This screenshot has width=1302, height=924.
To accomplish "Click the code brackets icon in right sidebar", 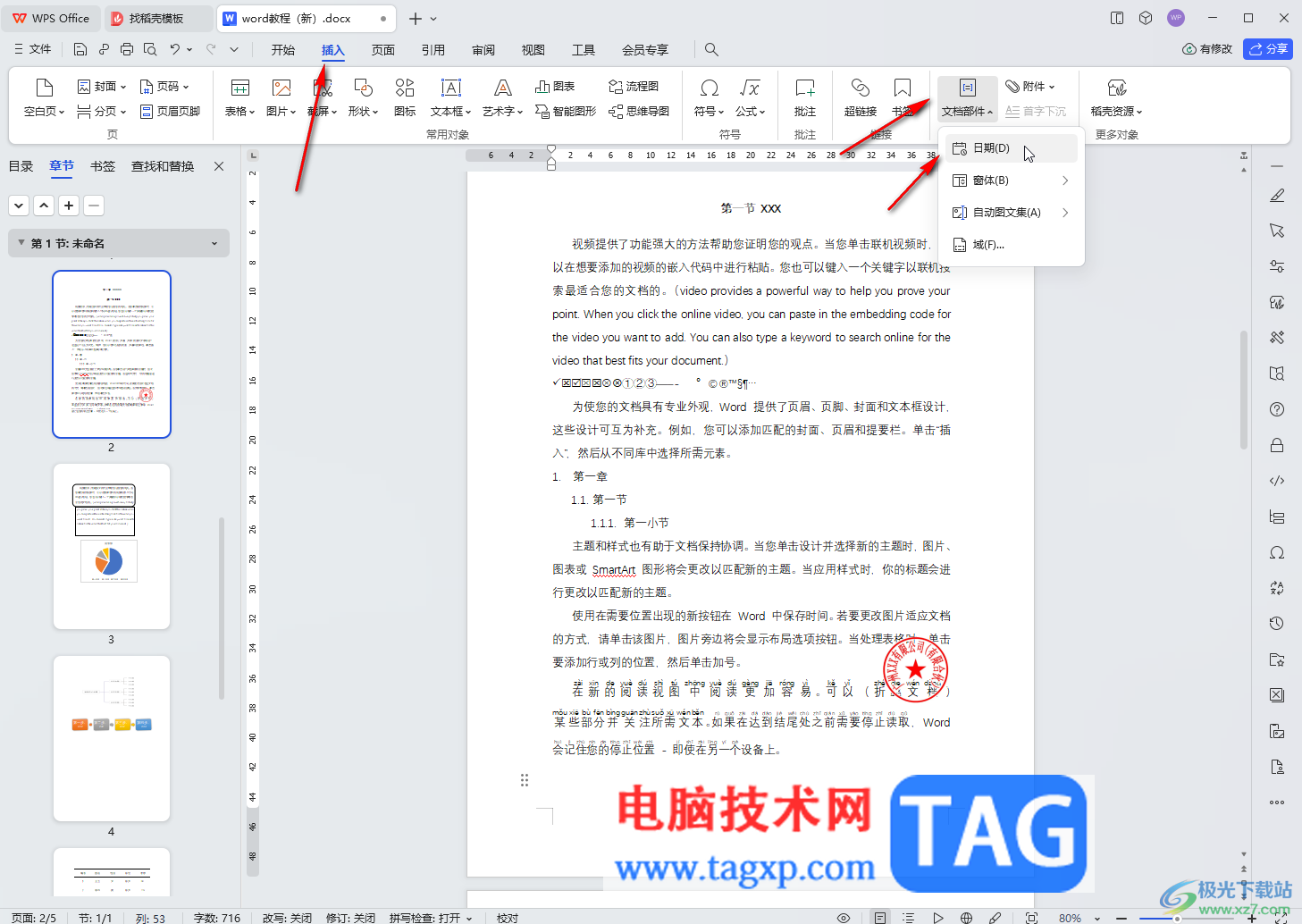I will pos(1277,481).
